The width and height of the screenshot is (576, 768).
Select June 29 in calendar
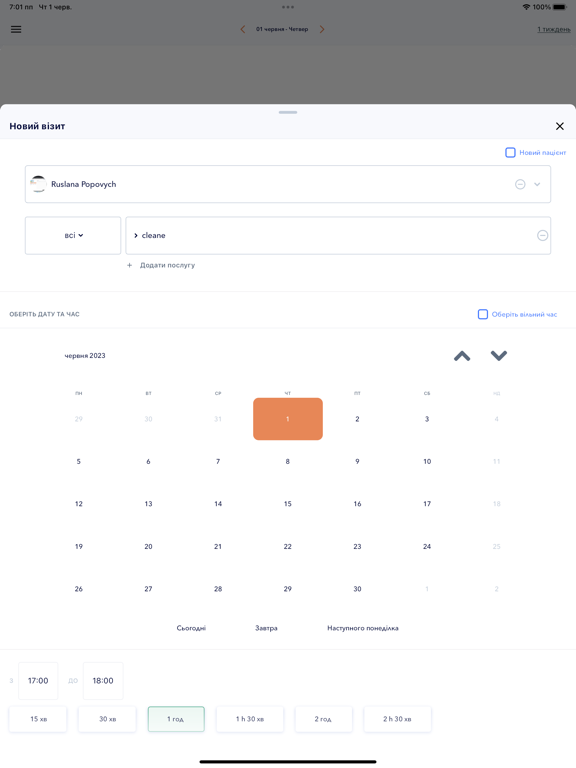[x=288, y=589]
